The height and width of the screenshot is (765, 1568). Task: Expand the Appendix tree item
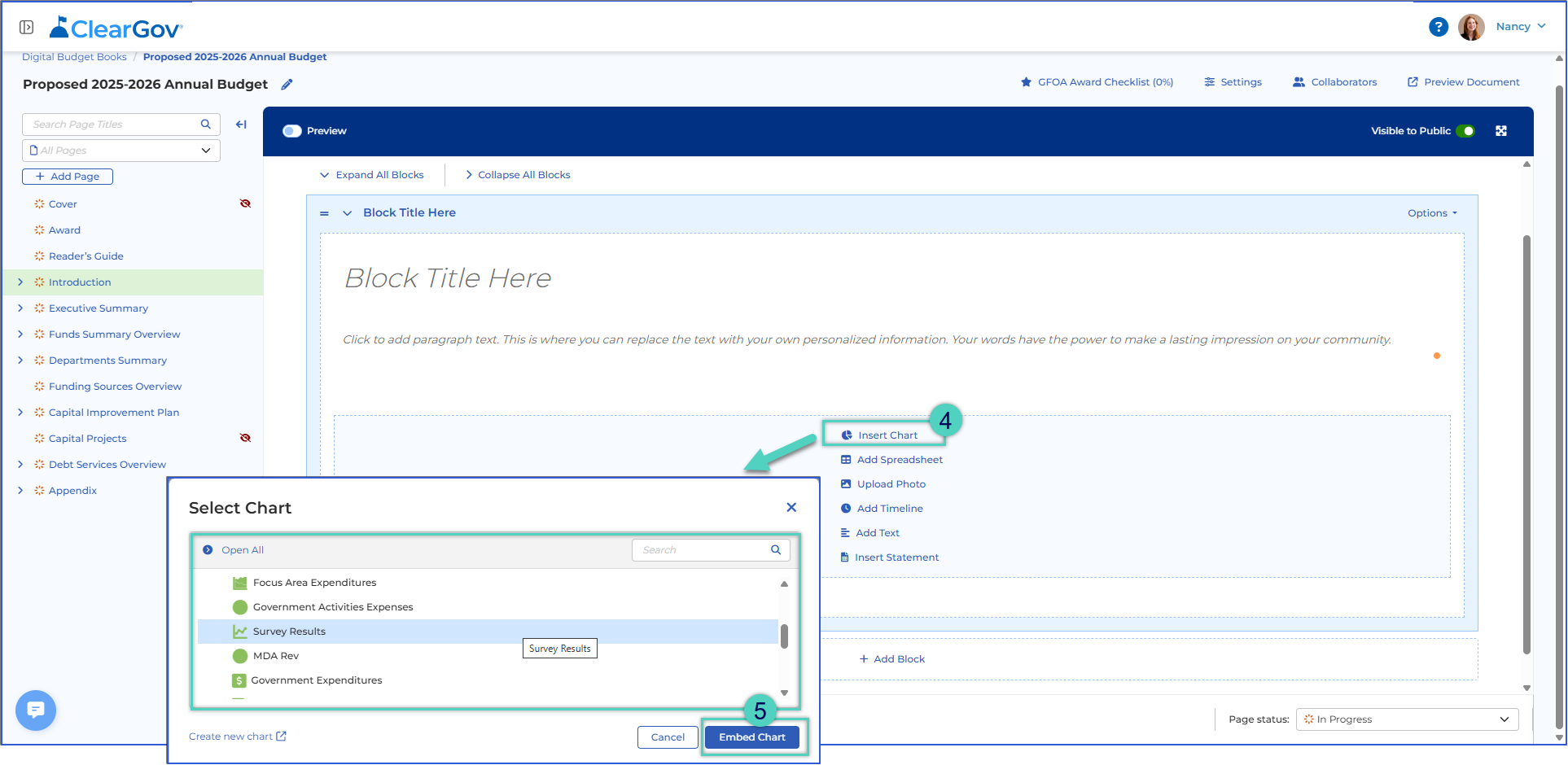[20, 491]
